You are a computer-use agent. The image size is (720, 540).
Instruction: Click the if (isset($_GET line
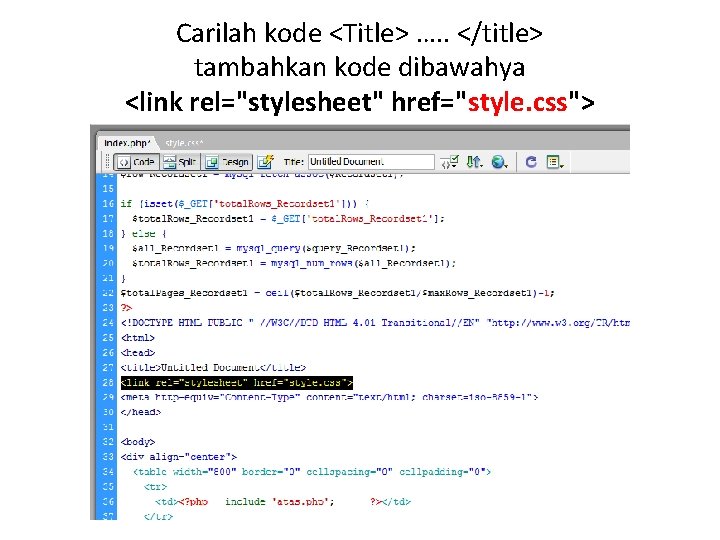coord(245,203)
